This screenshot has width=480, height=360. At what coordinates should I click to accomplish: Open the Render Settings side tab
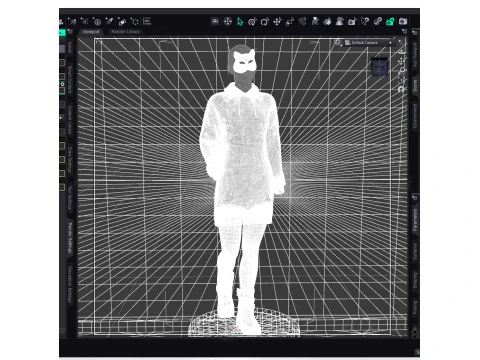[x=70, y=238]
